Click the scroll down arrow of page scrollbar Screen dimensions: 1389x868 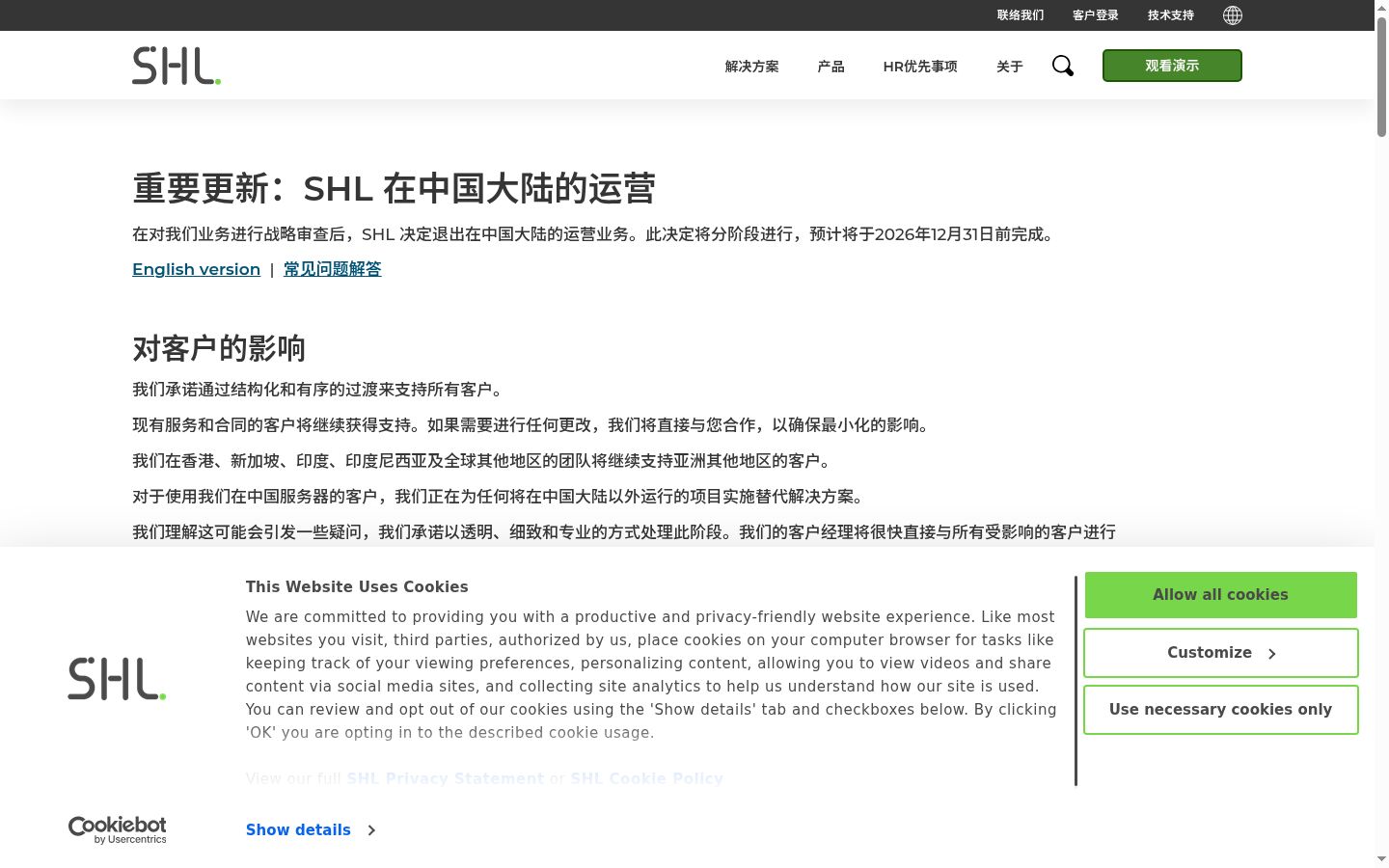coord(1381,859)
